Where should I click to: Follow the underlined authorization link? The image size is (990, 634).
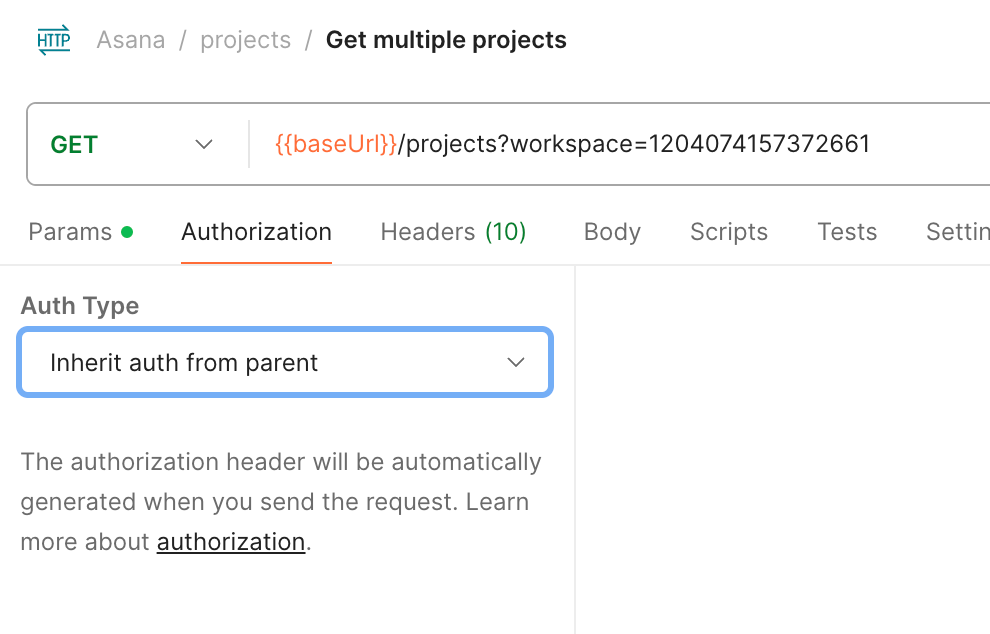coord(230,542)
